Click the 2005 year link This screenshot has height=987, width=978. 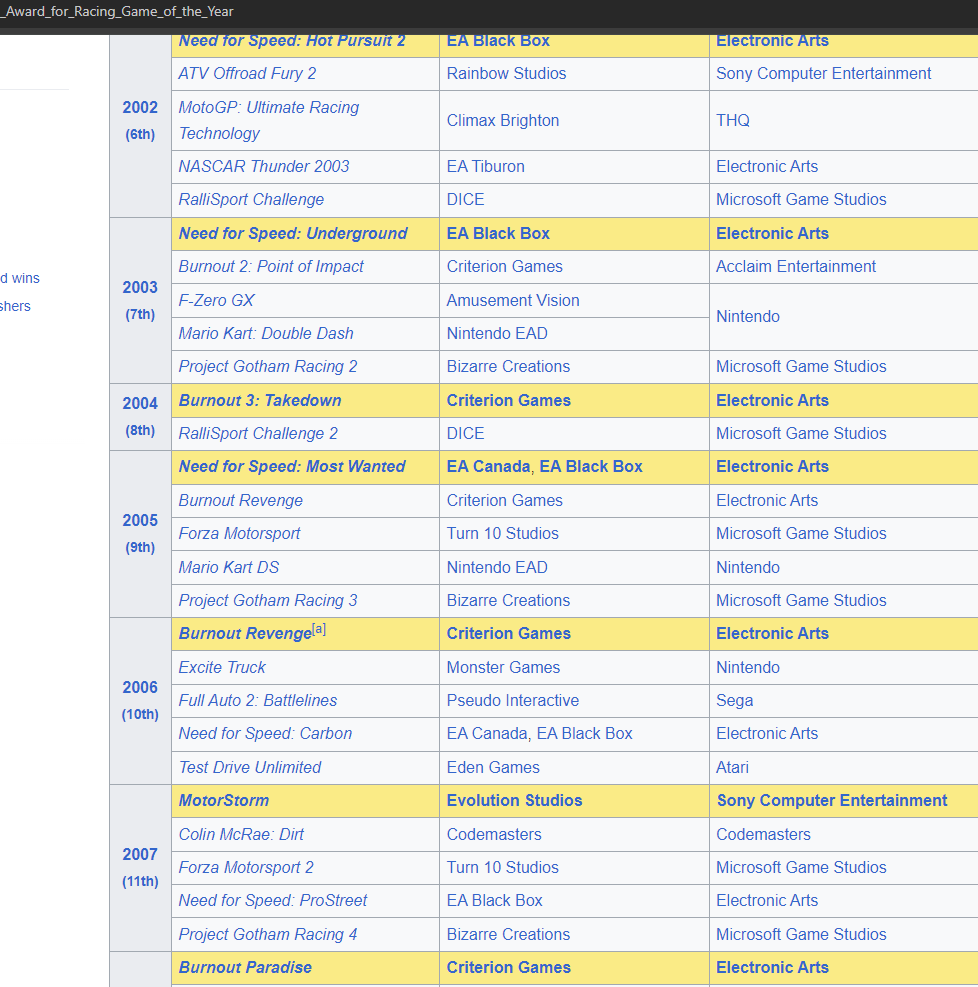140,521
